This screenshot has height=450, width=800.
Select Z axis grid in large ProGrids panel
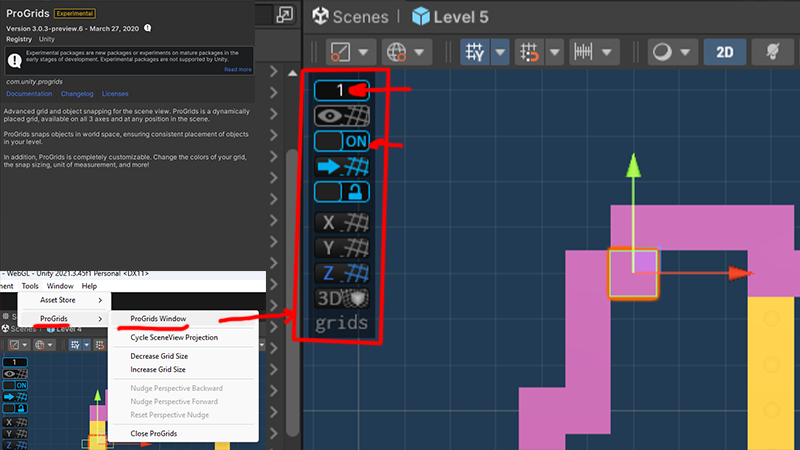(341, 273)
